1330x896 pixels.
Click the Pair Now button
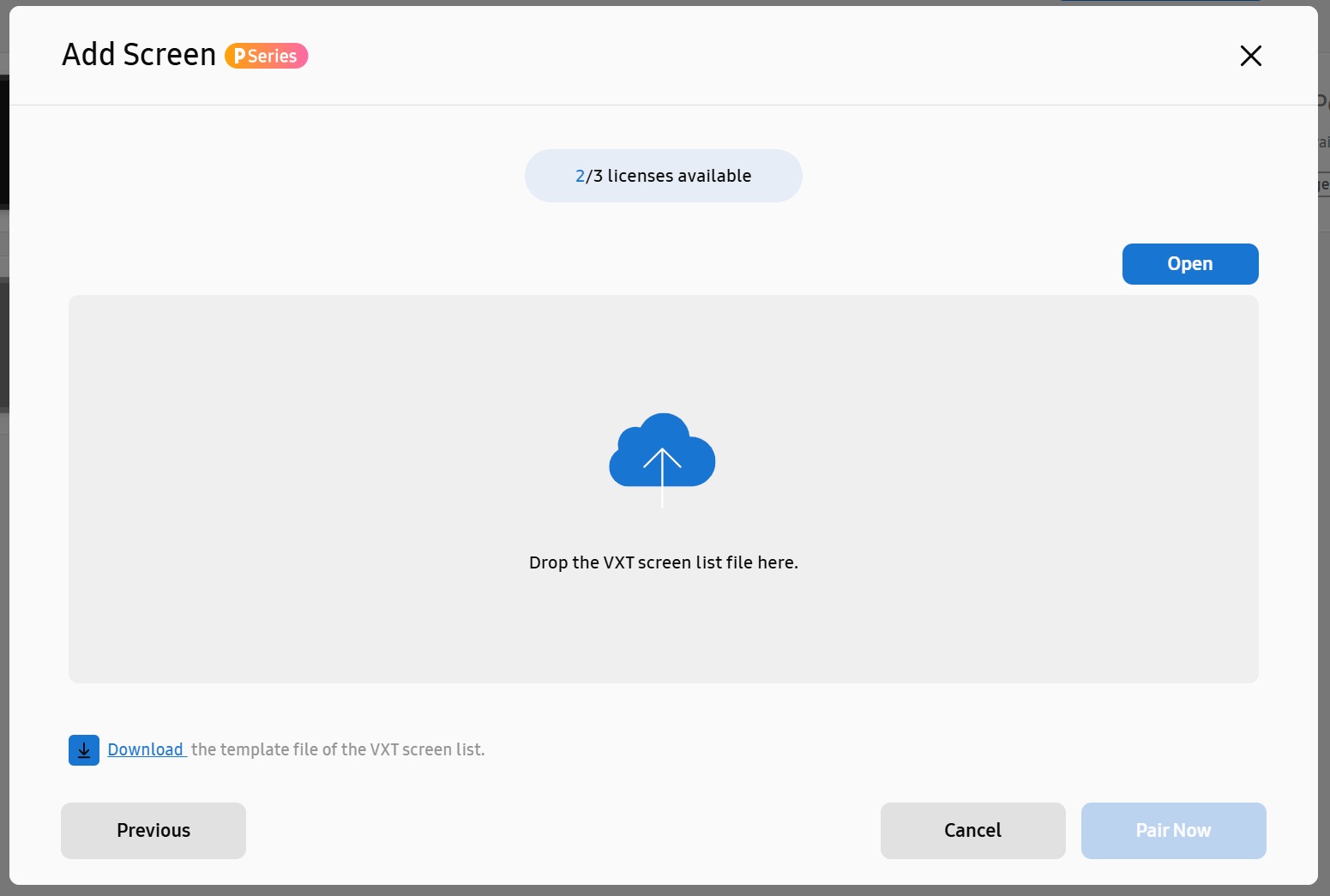1173,831
